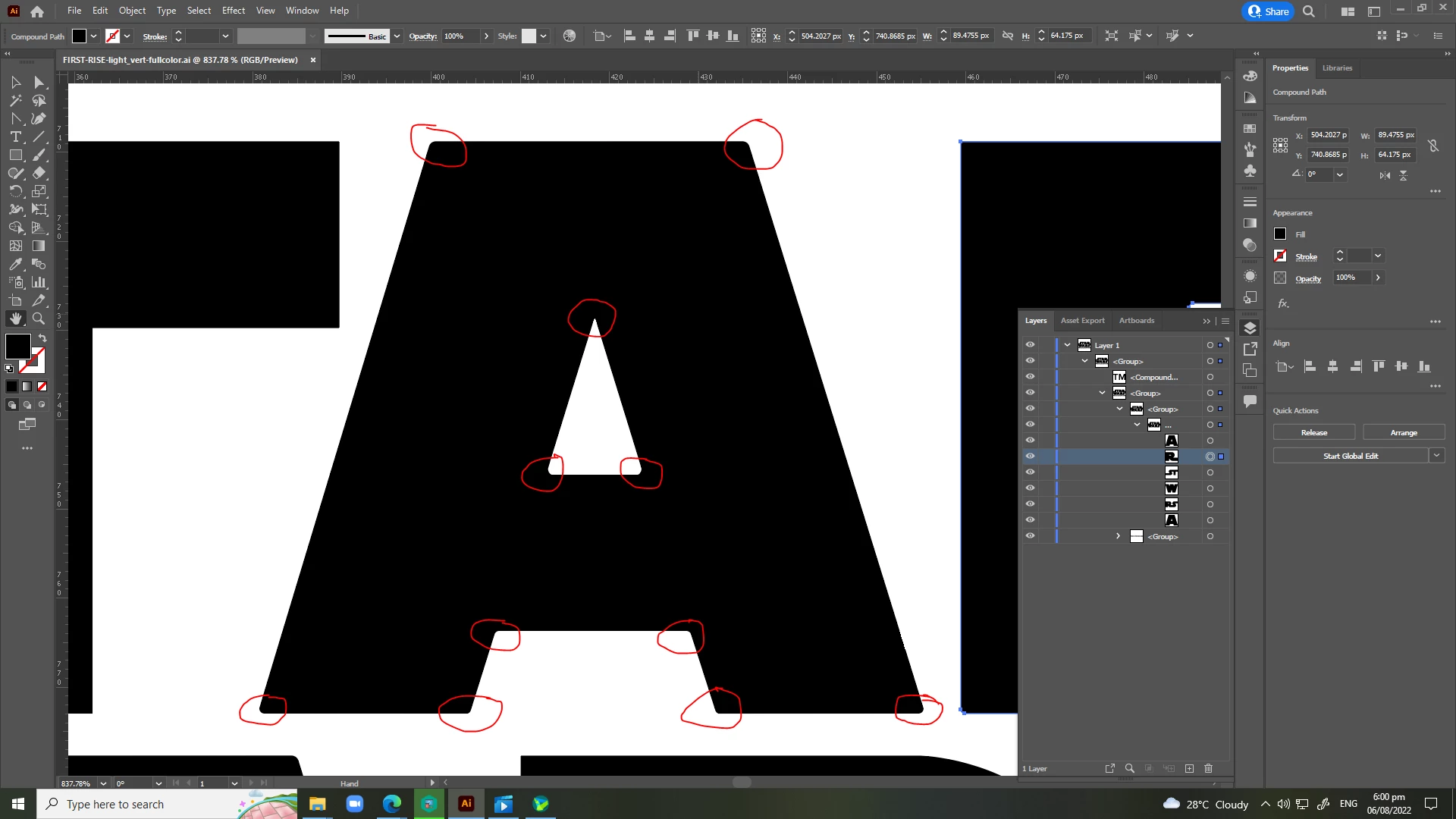Click the Arrange button
1456x819 pixels.
coord(1403,433)
